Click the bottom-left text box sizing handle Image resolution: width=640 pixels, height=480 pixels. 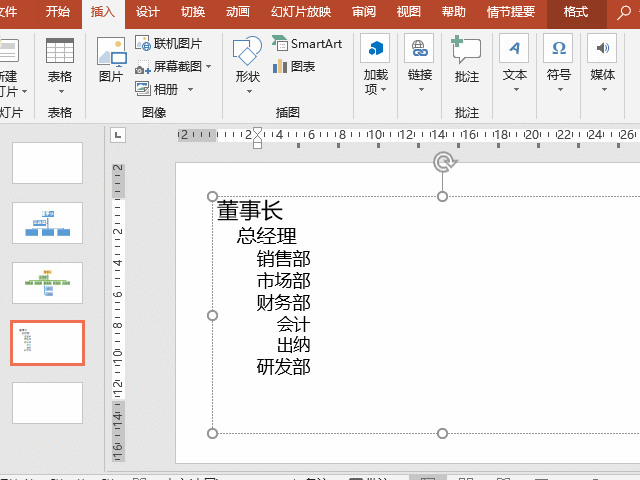coord(212,433)
